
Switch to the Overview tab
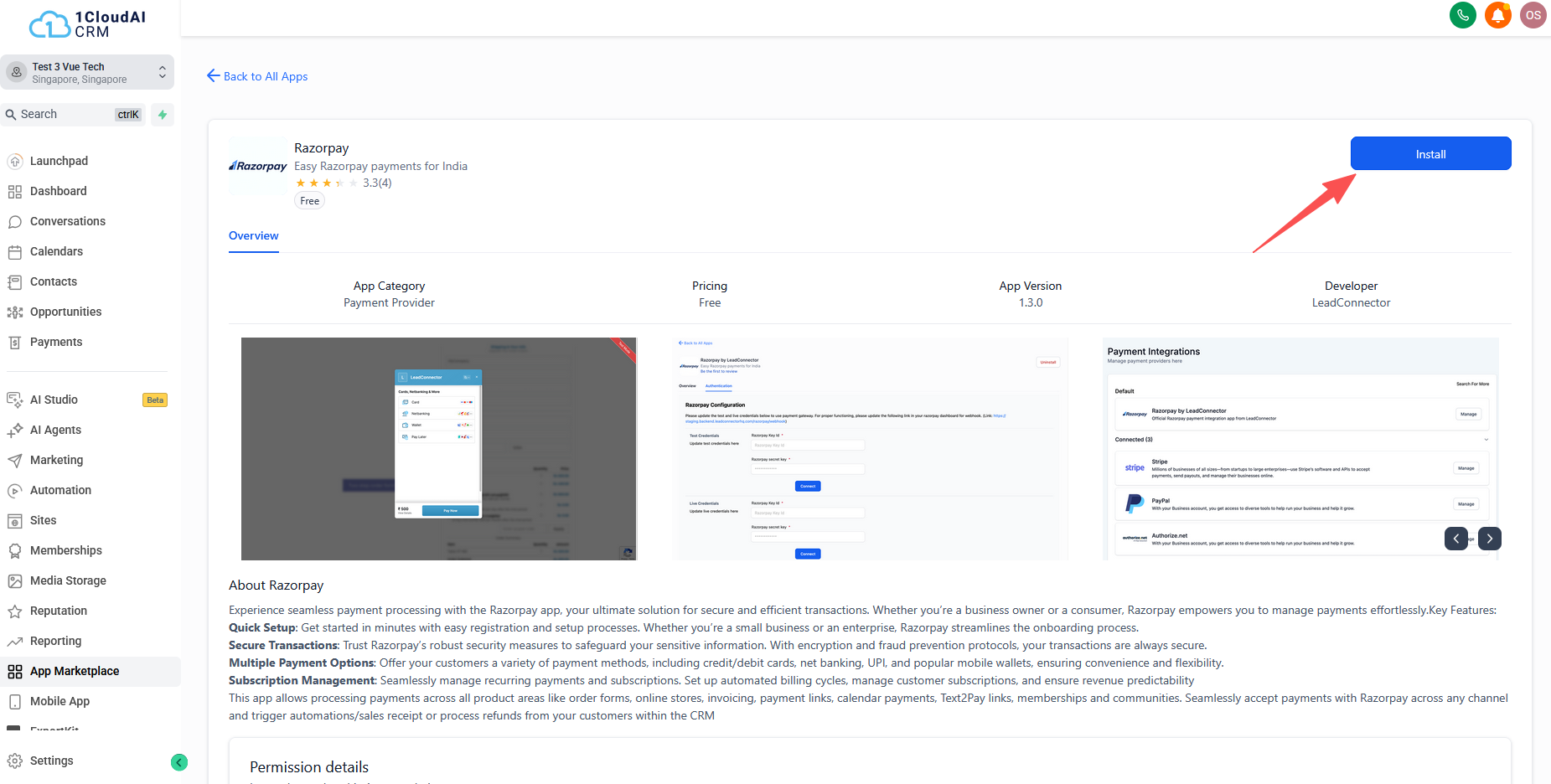254,236
